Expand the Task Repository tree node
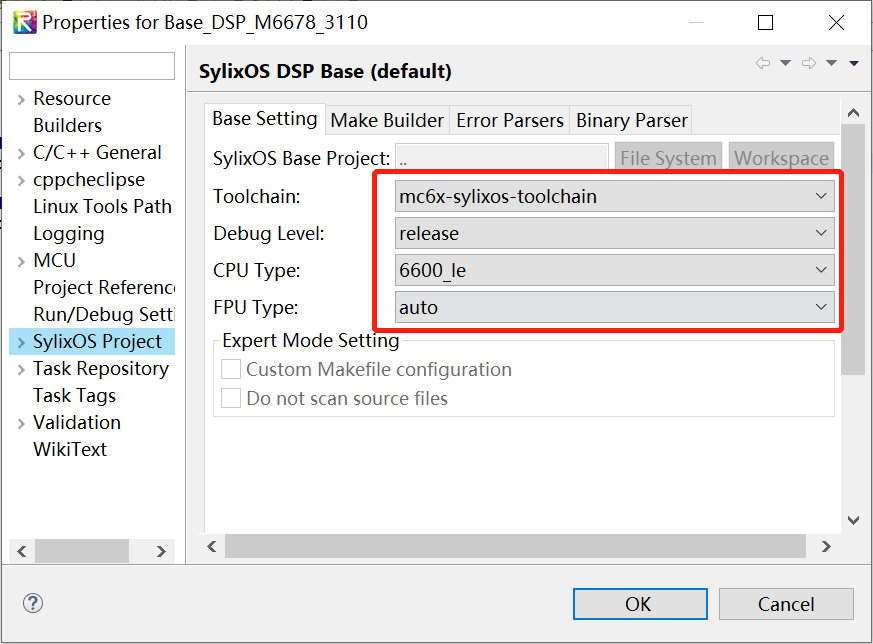 21,370
